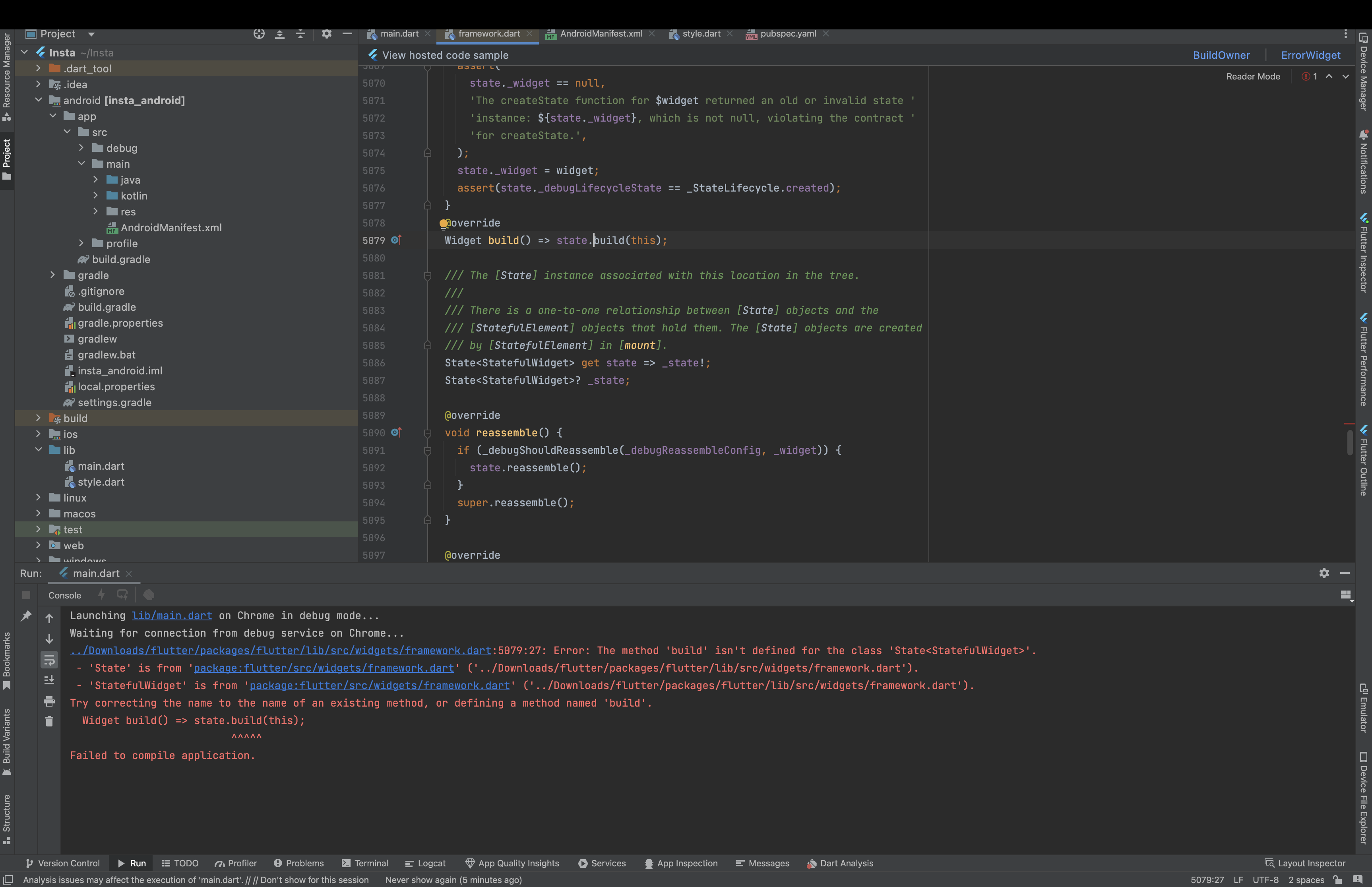Expand the debug folder
The image size is (1372, 887).
(81, 147)
